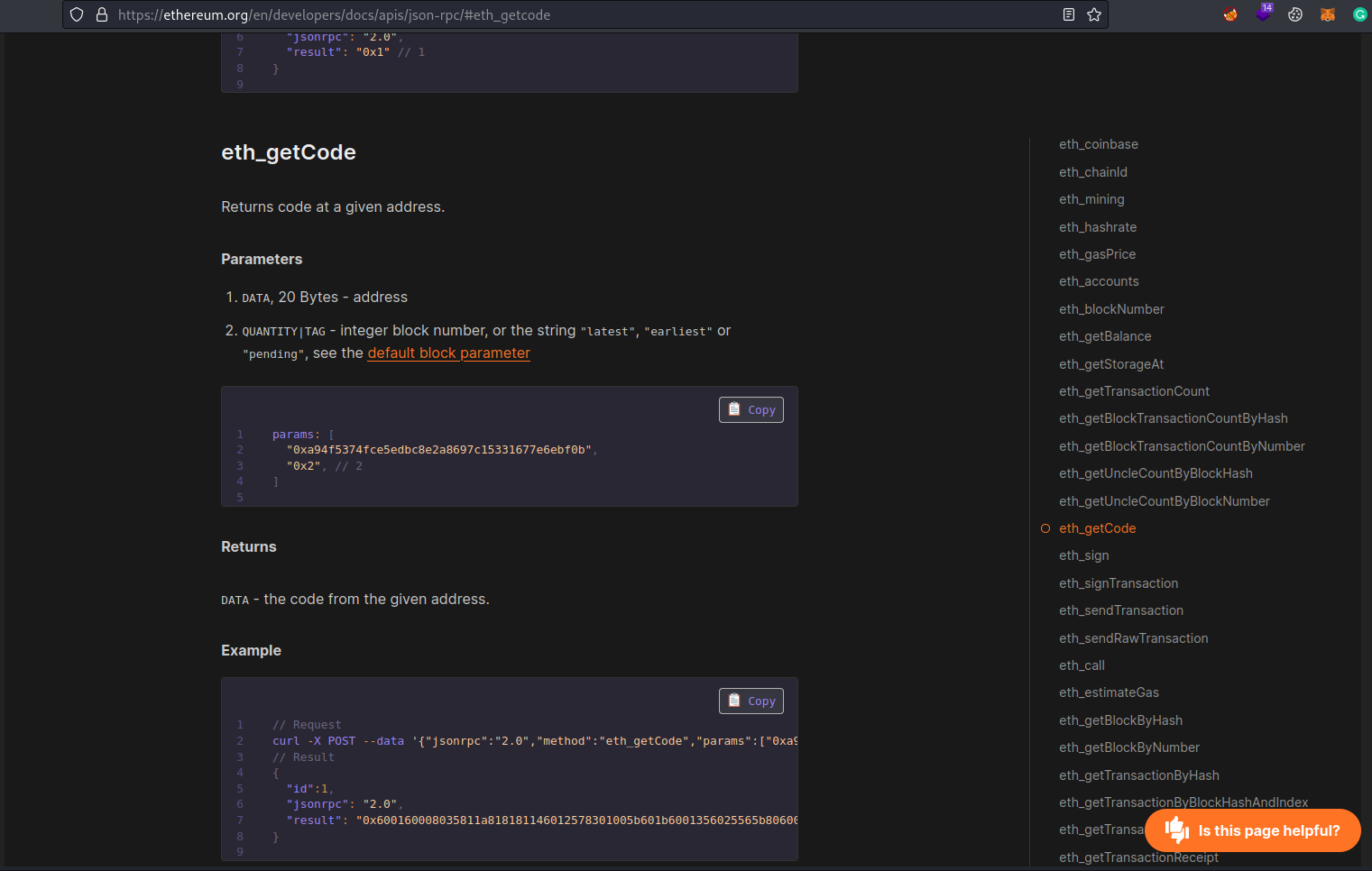Open eth_getBalance from the sidebar
This screenshot has width=1372, height=871.
[x=1105, y=335]
